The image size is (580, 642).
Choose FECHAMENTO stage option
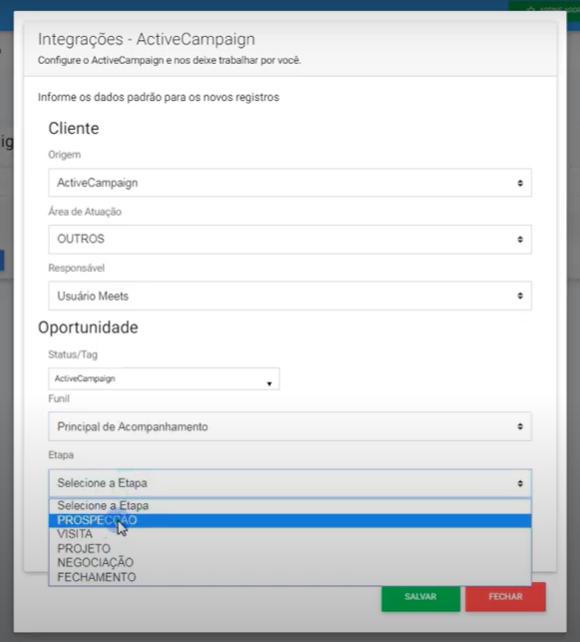290,577
